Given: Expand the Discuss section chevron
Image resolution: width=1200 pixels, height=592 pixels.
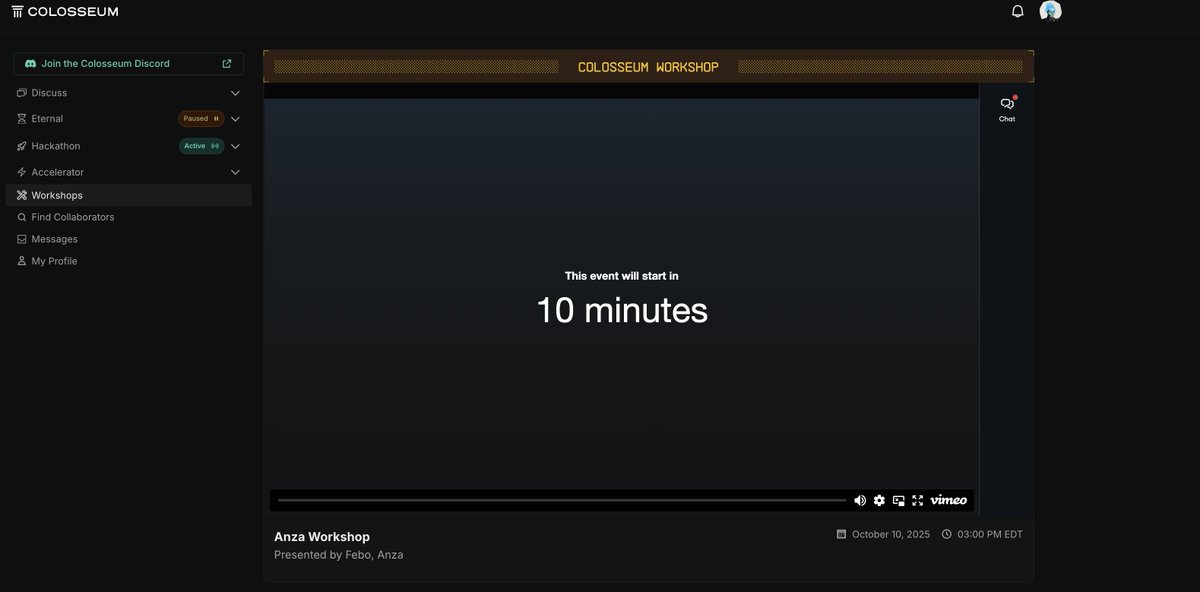Looking at the screenshot, I should pos(236,93).
